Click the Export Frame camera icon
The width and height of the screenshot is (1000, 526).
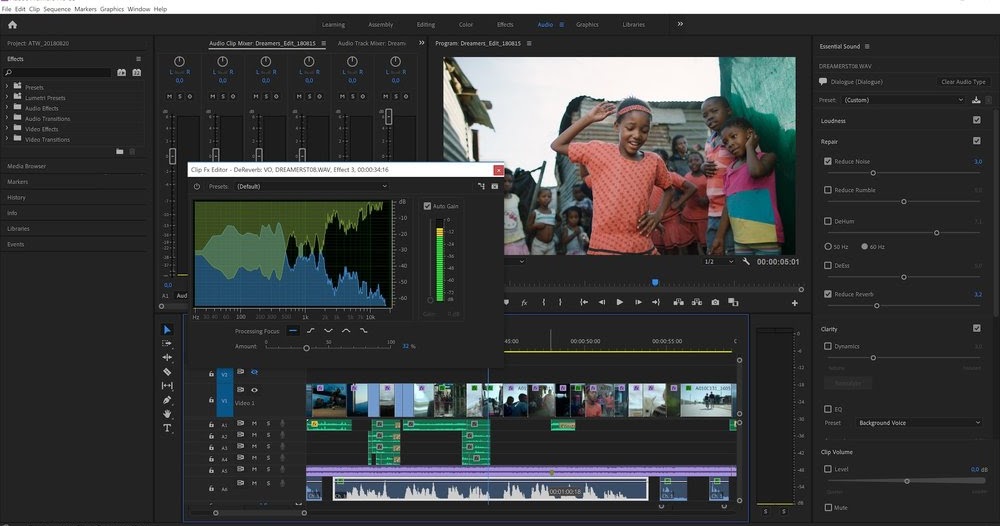click(x=715, y=302)
